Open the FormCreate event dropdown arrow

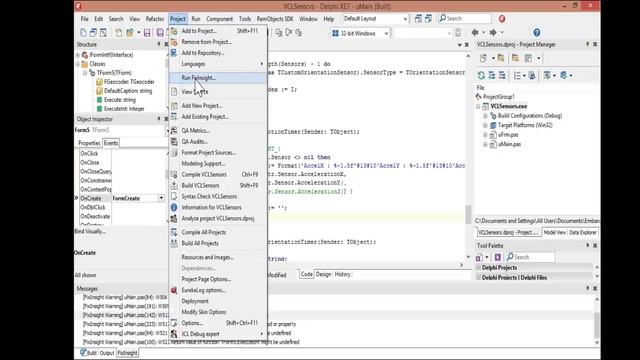(161, 198)
